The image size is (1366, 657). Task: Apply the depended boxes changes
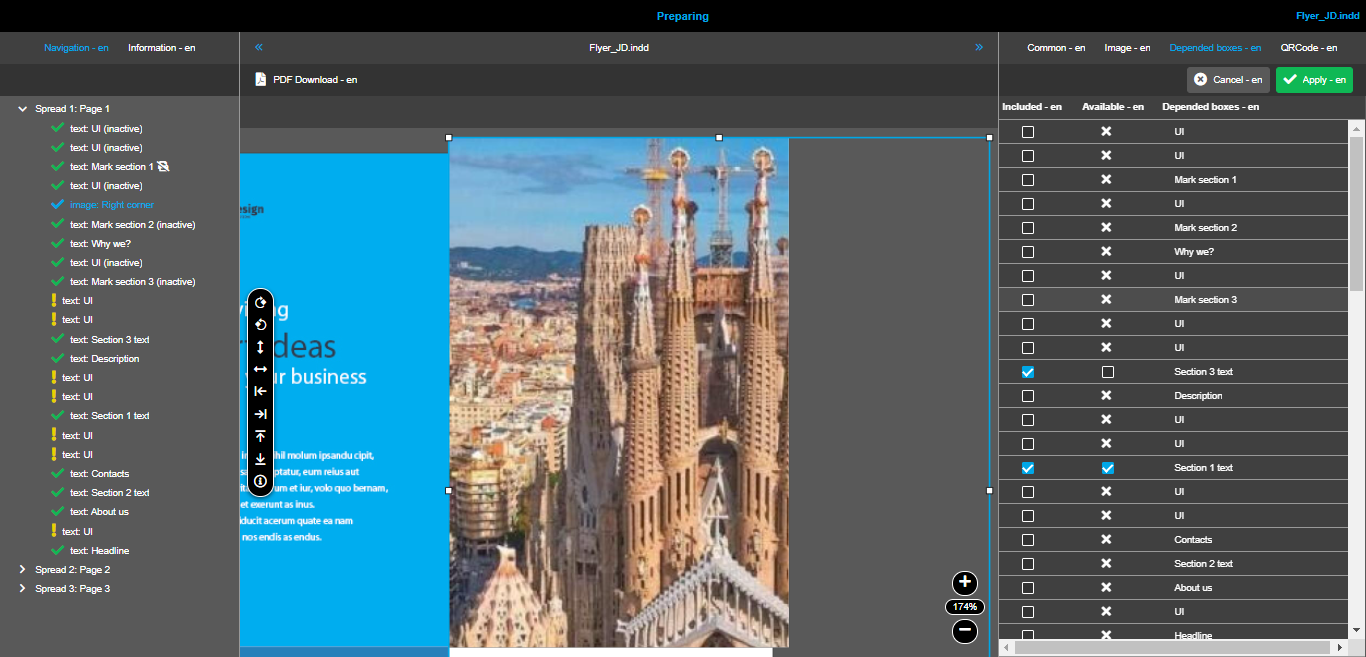click(x=1314, y=79)
